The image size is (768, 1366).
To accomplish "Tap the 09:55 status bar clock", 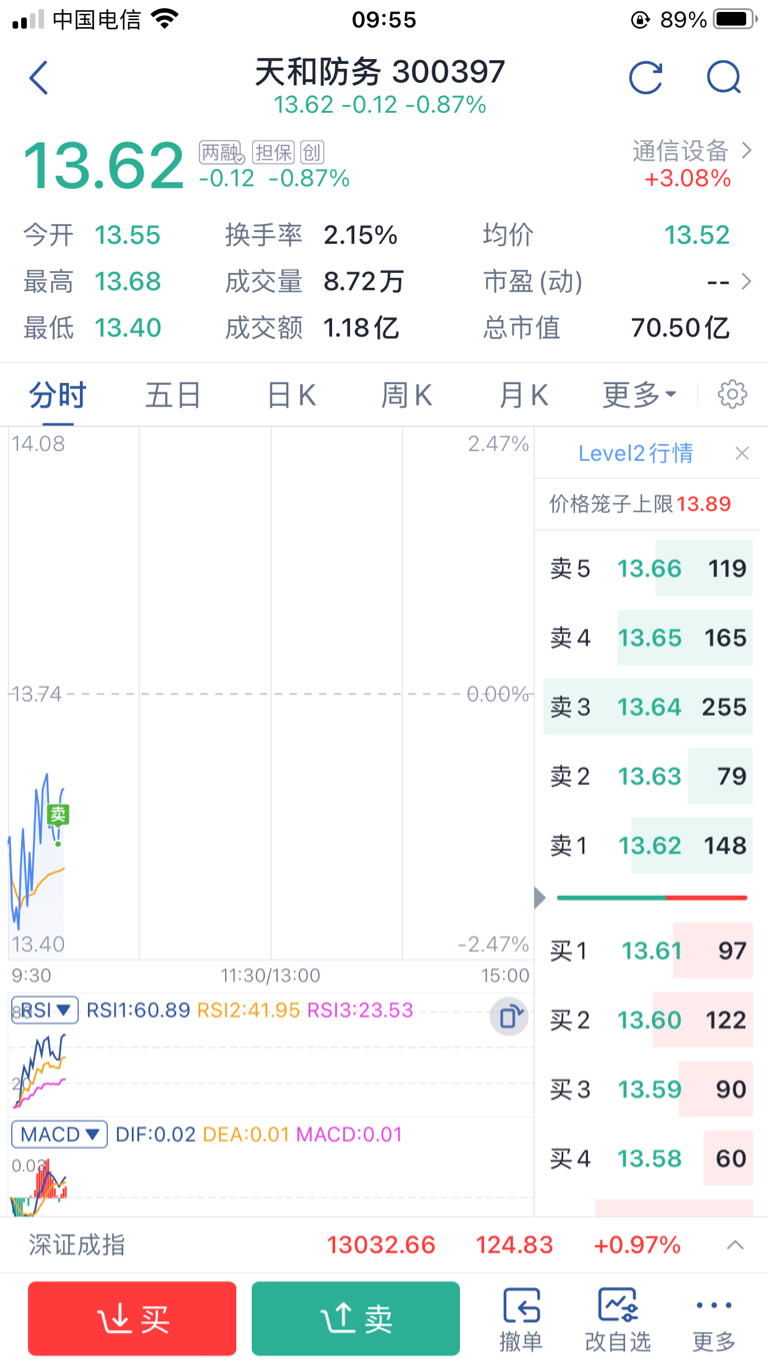I will (x=384, y=19).
